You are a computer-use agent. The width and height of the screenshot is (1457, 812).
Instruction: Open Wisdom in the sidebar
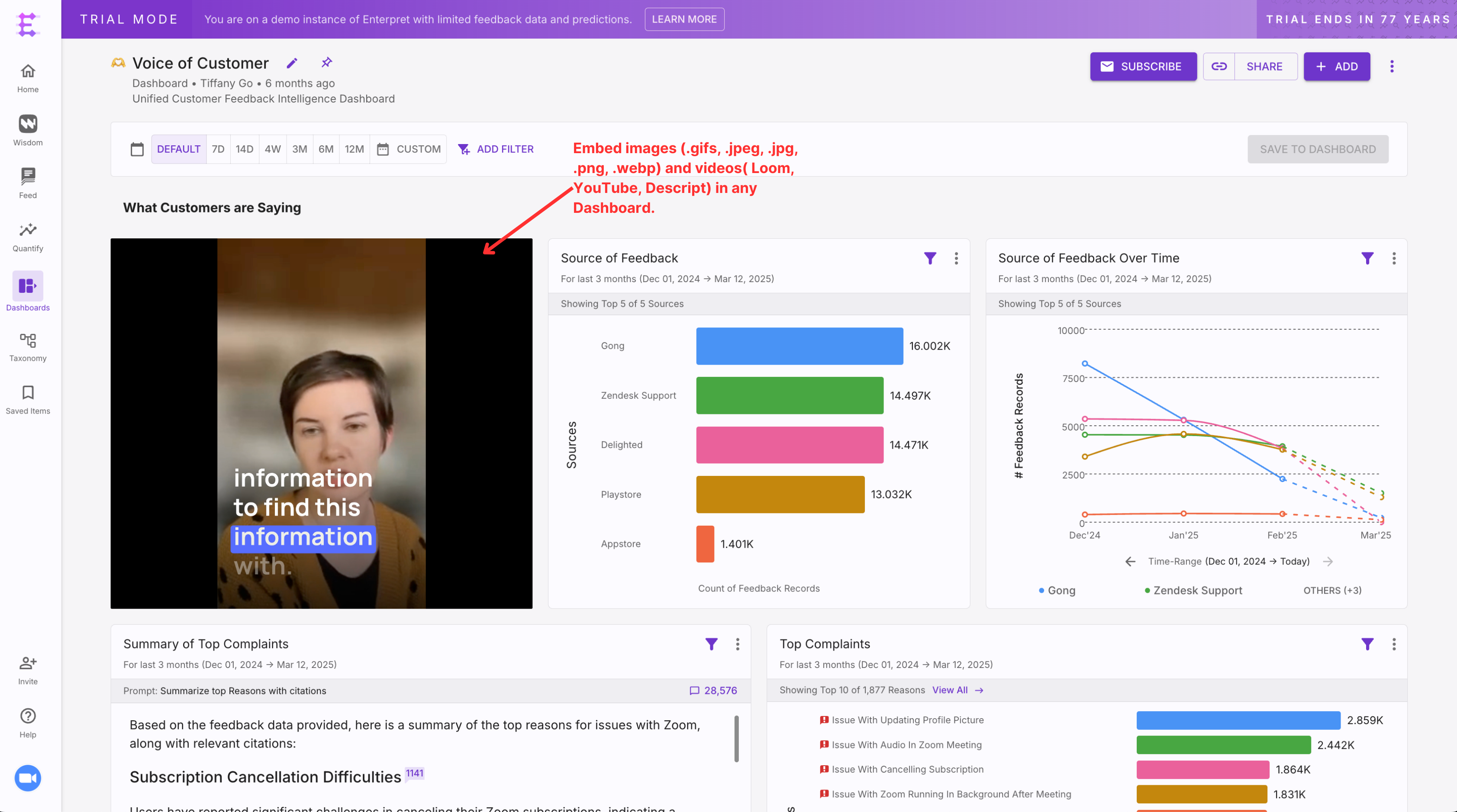click(28, 130)
